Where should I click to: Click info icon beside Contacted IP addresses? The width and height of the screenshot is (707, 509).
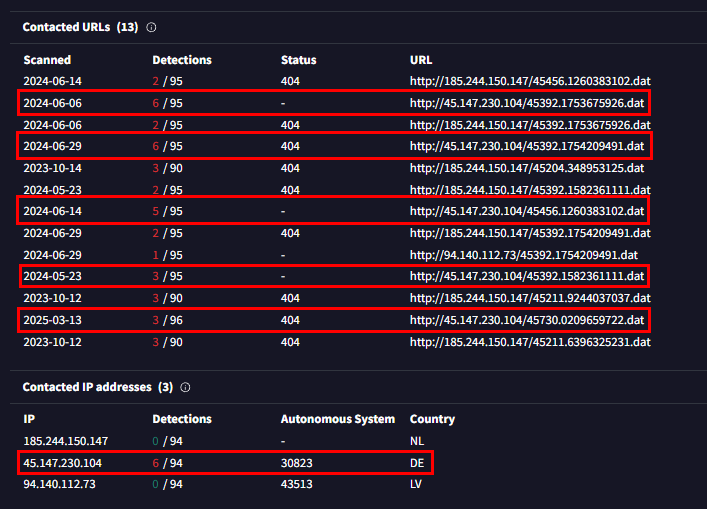(185, 387)
